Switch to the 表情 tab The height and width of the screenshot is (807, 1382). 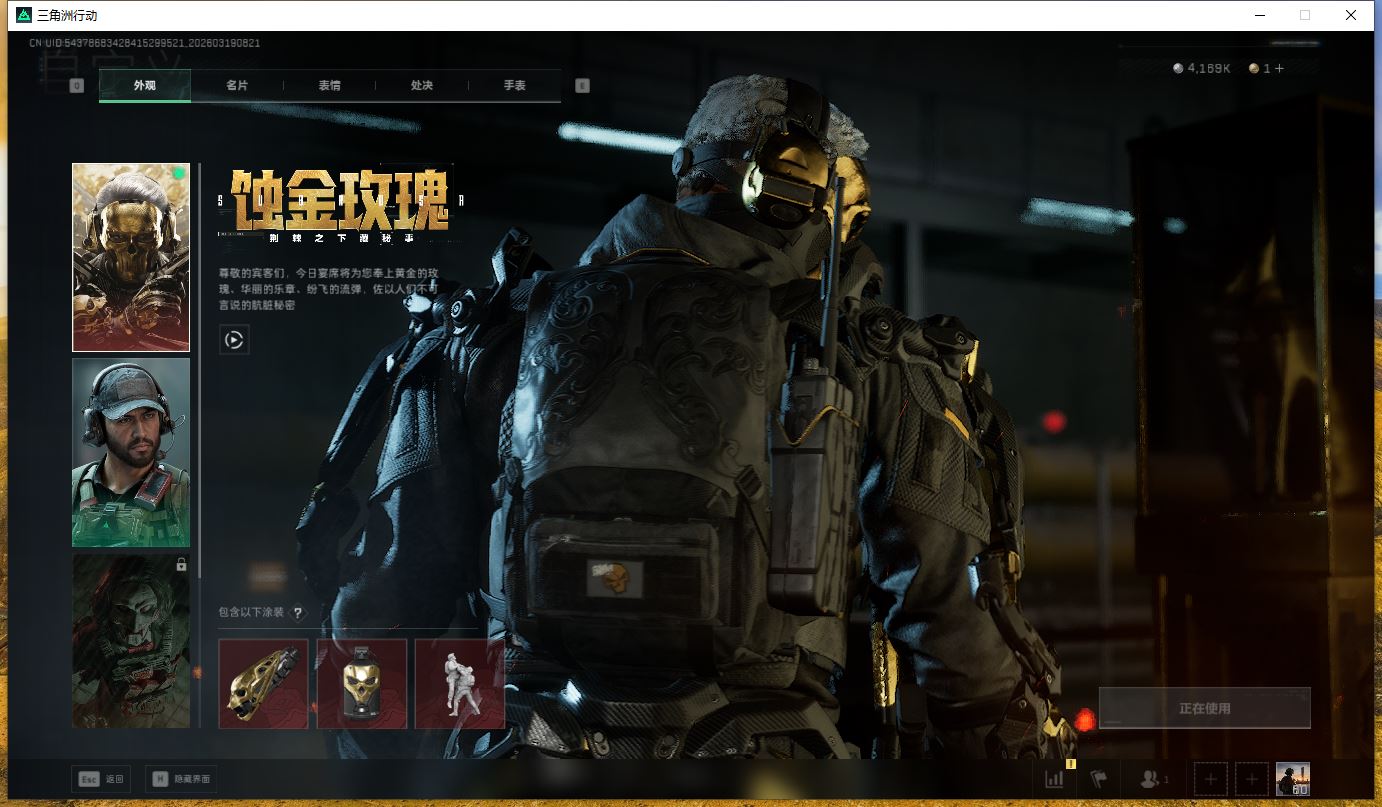329,86
